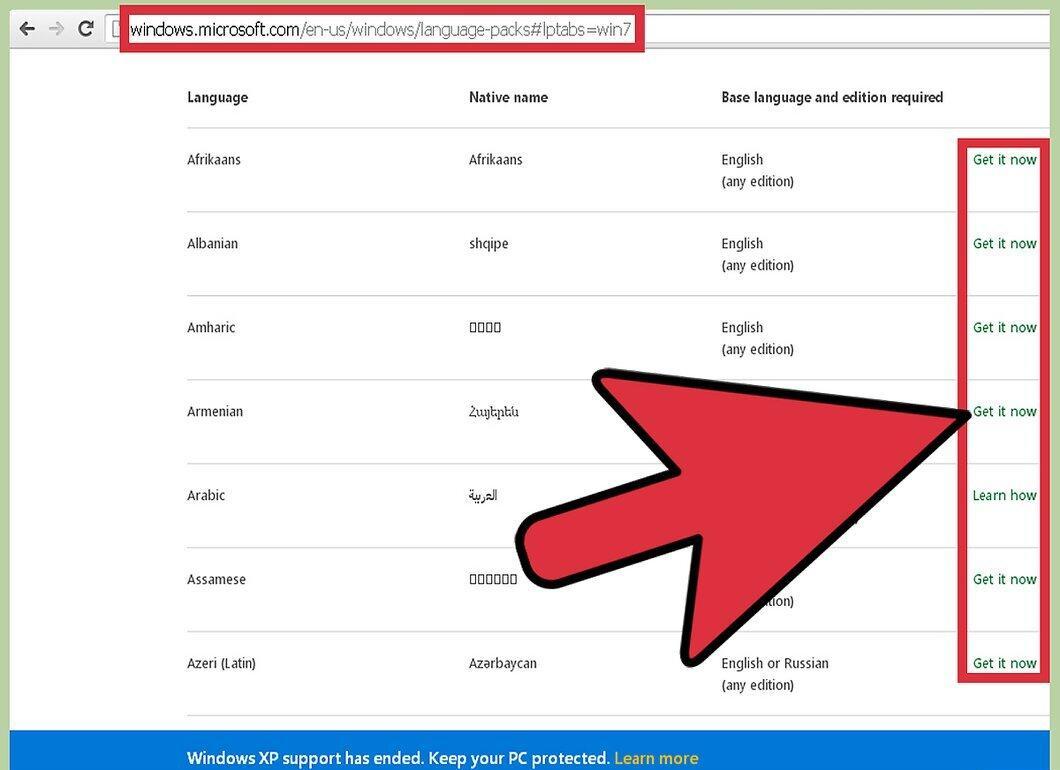Click the Native name column header
Viewport: 1060px width, 770px height.
coord(508,97)
